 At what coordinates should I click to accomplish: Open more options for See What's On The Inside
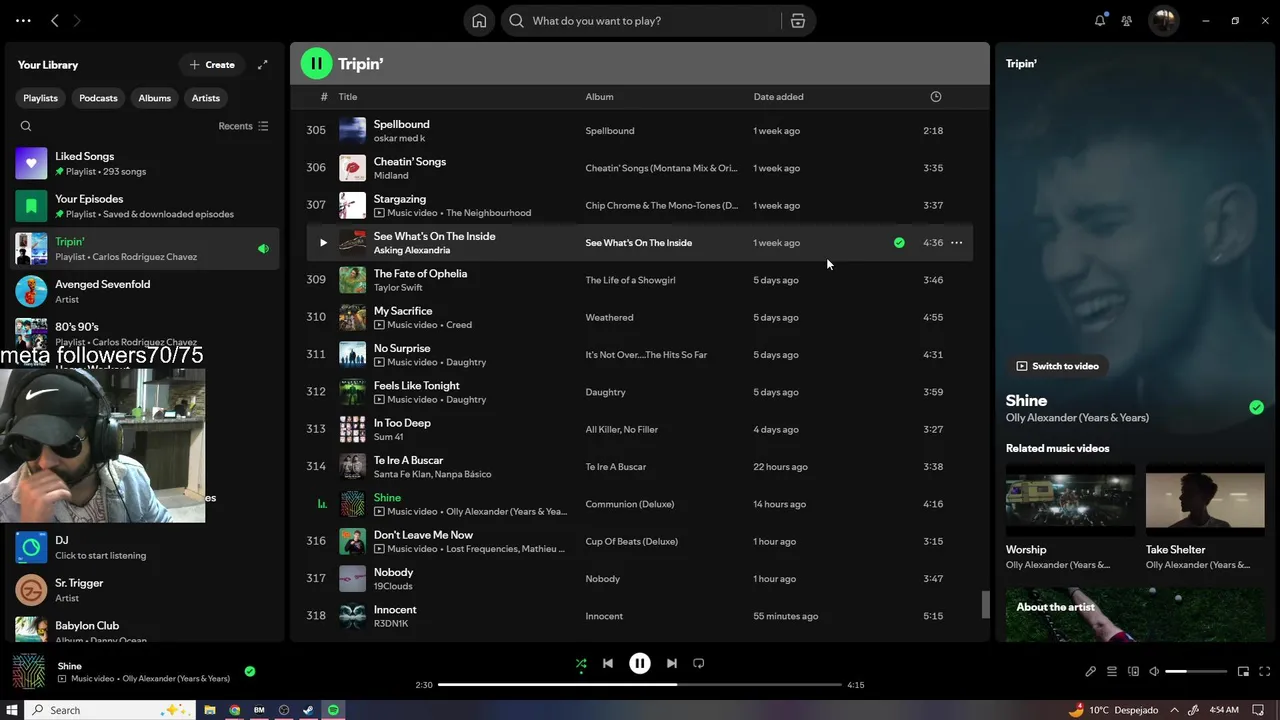[x=957, y=243]
